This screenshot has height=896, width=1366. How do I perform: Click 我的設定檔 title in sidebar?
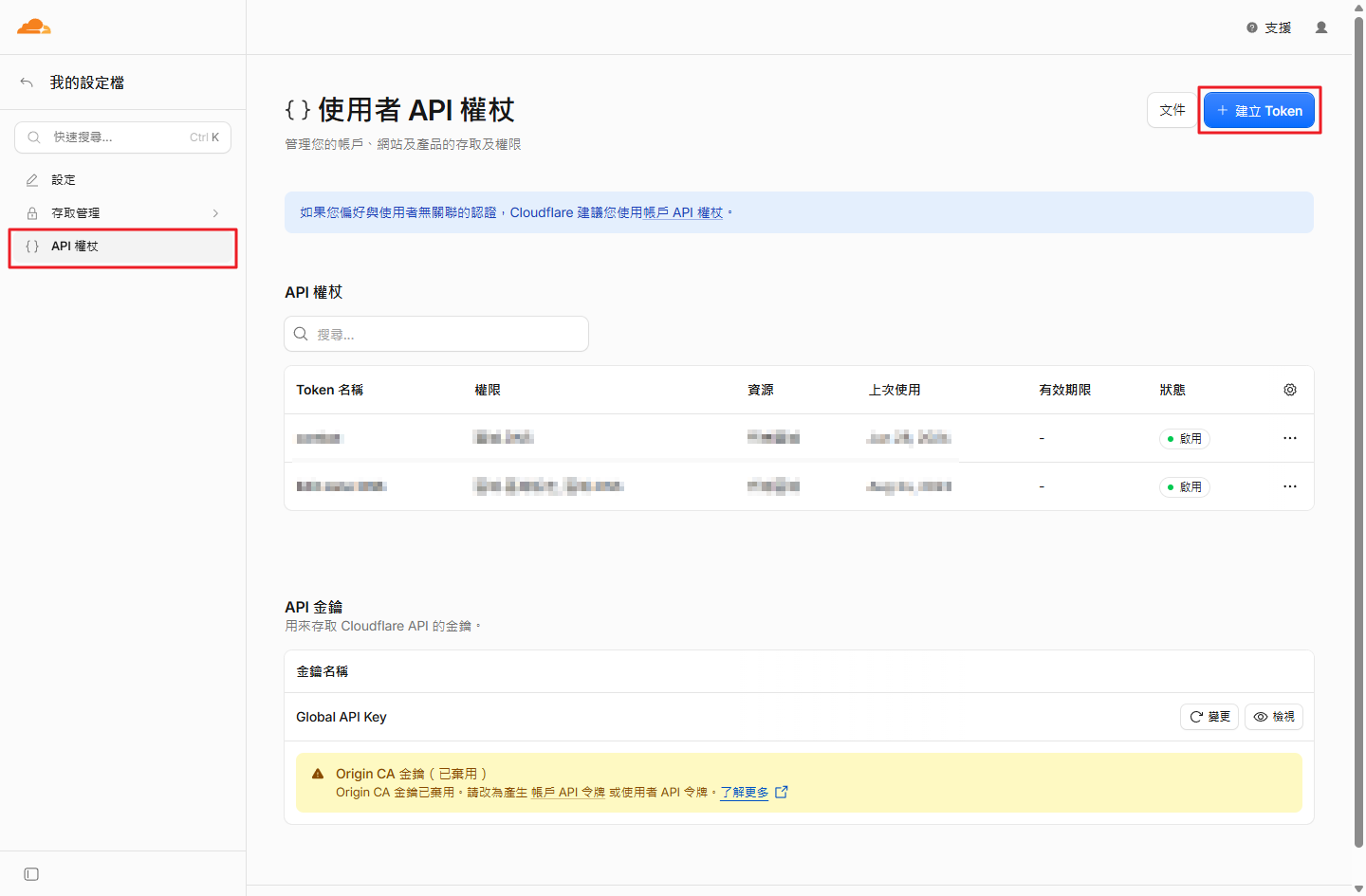pyautogui.click(x=87, y=82)
